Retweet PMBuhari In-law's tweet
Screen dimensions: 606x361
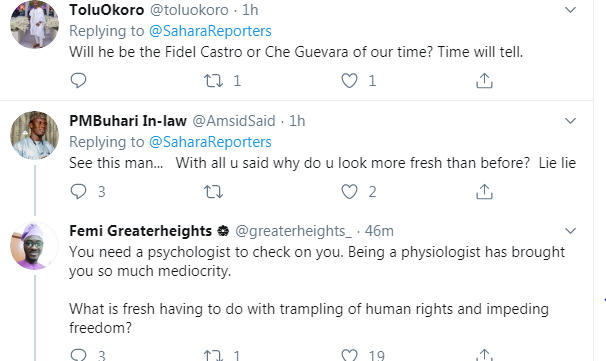click(213, 191)
